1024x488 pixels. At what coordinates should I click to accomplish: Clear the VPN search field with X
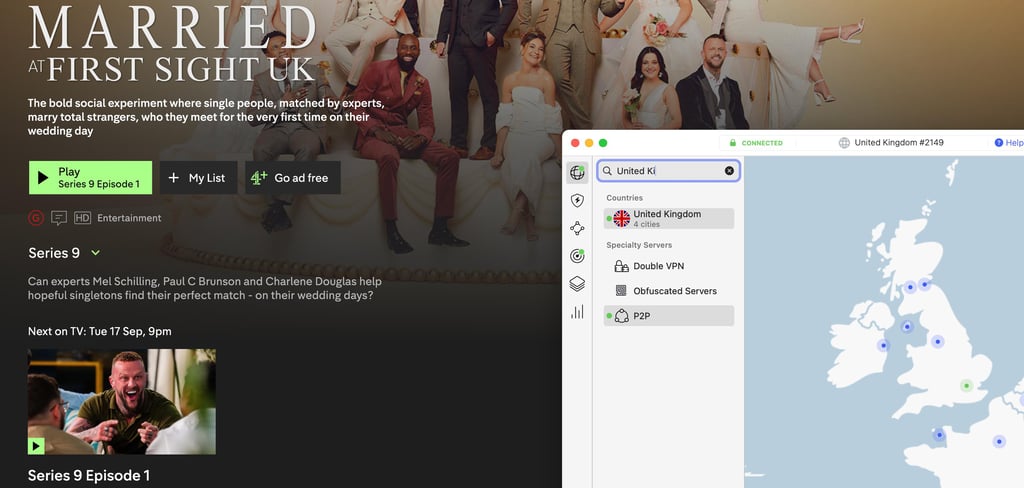point(729,171)
